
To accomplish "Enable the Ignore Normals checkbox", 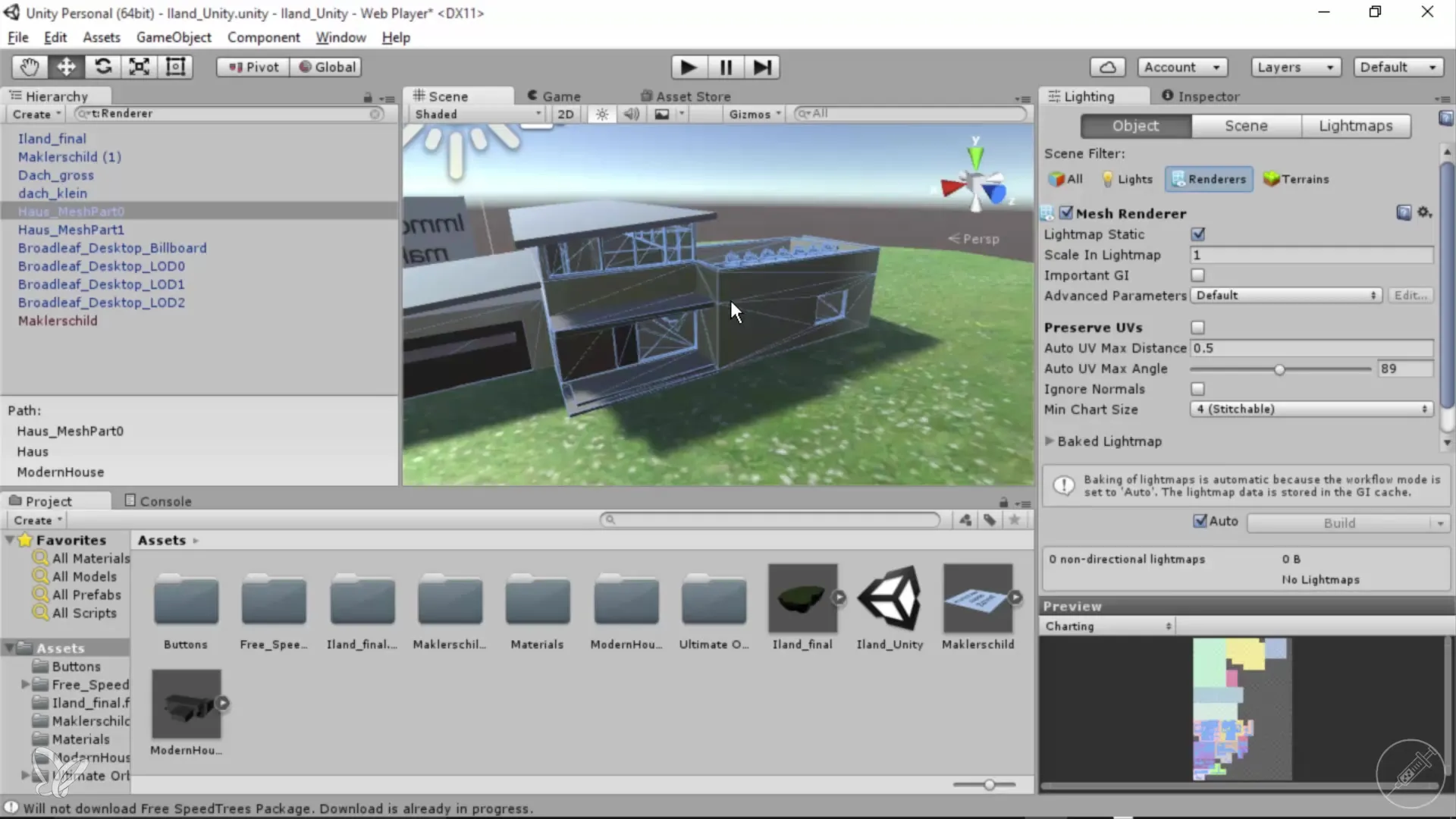I will point(1198,389).
